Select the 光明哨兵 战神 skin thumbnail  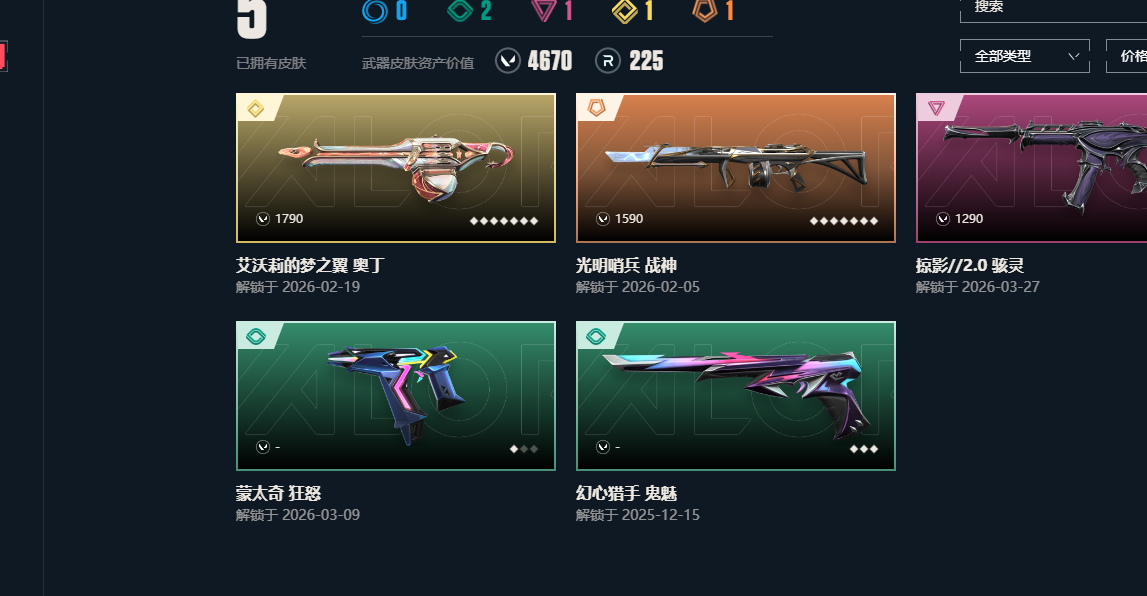click(x=736, y=168)
